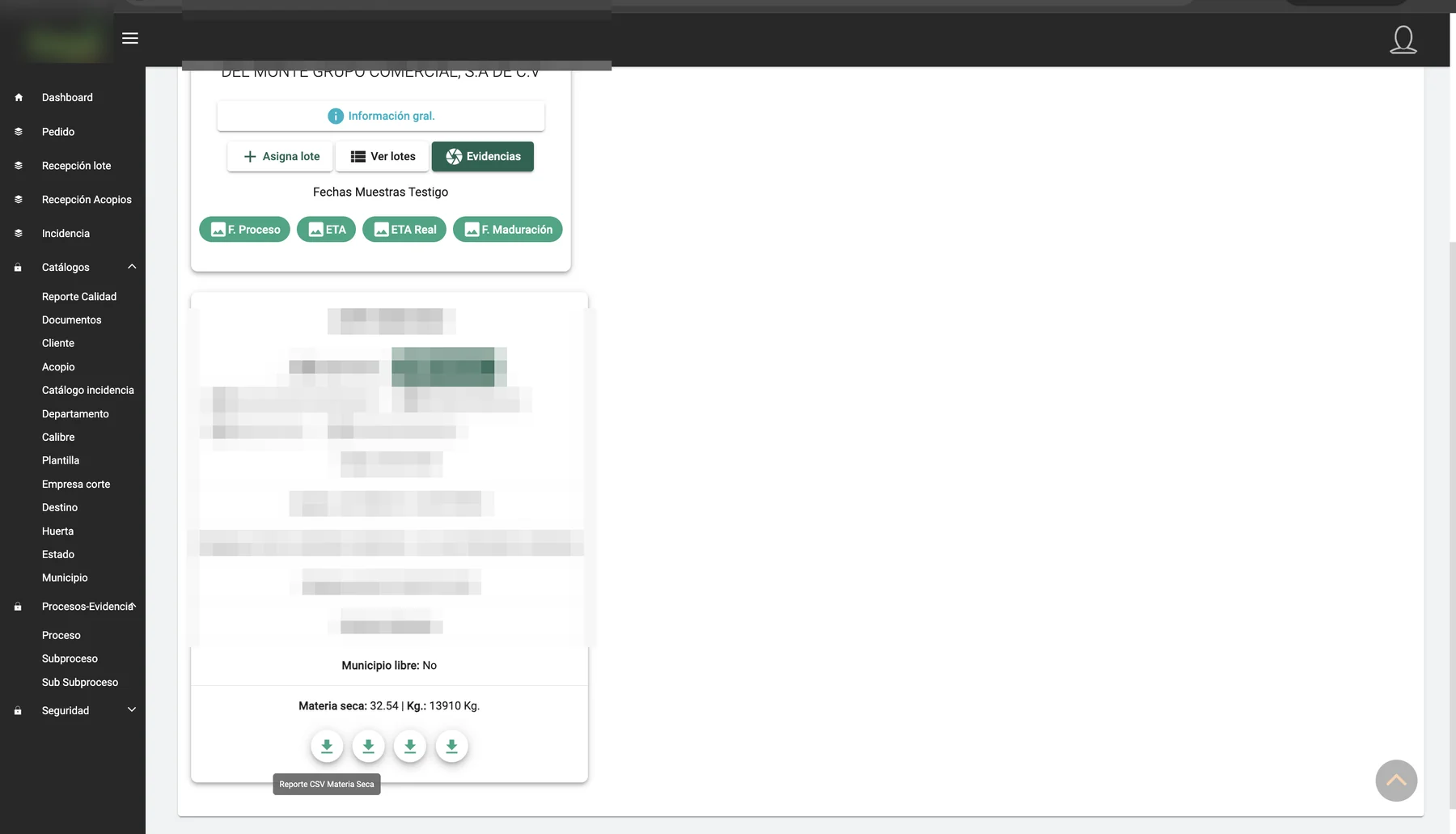
Task: Open Cliente catalog
Action: point(58,343)
